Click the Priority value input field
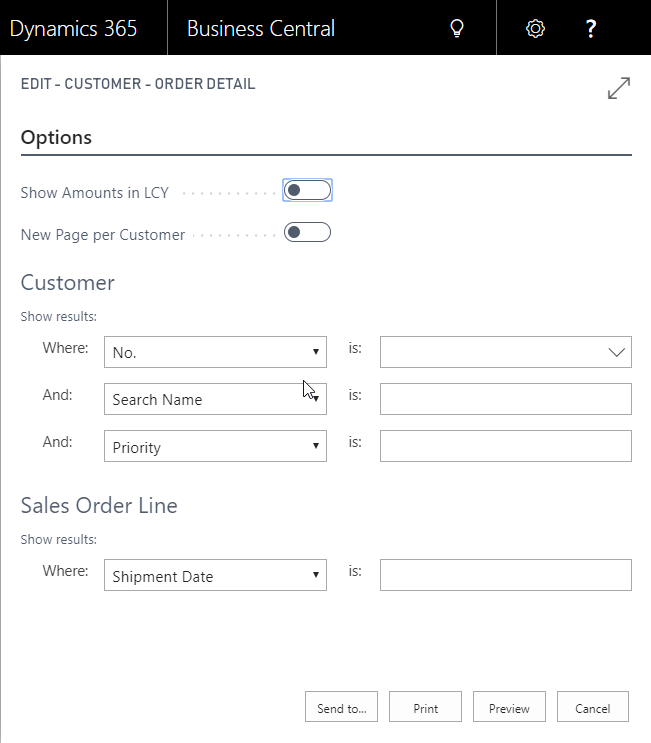This screenshot has height=743, width=651. [506, 446]
